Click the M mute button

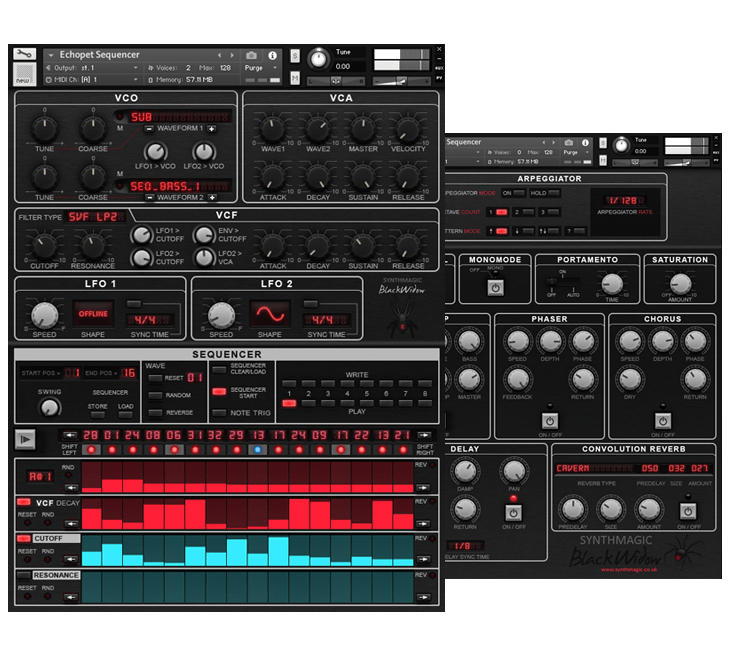(295, 78)
